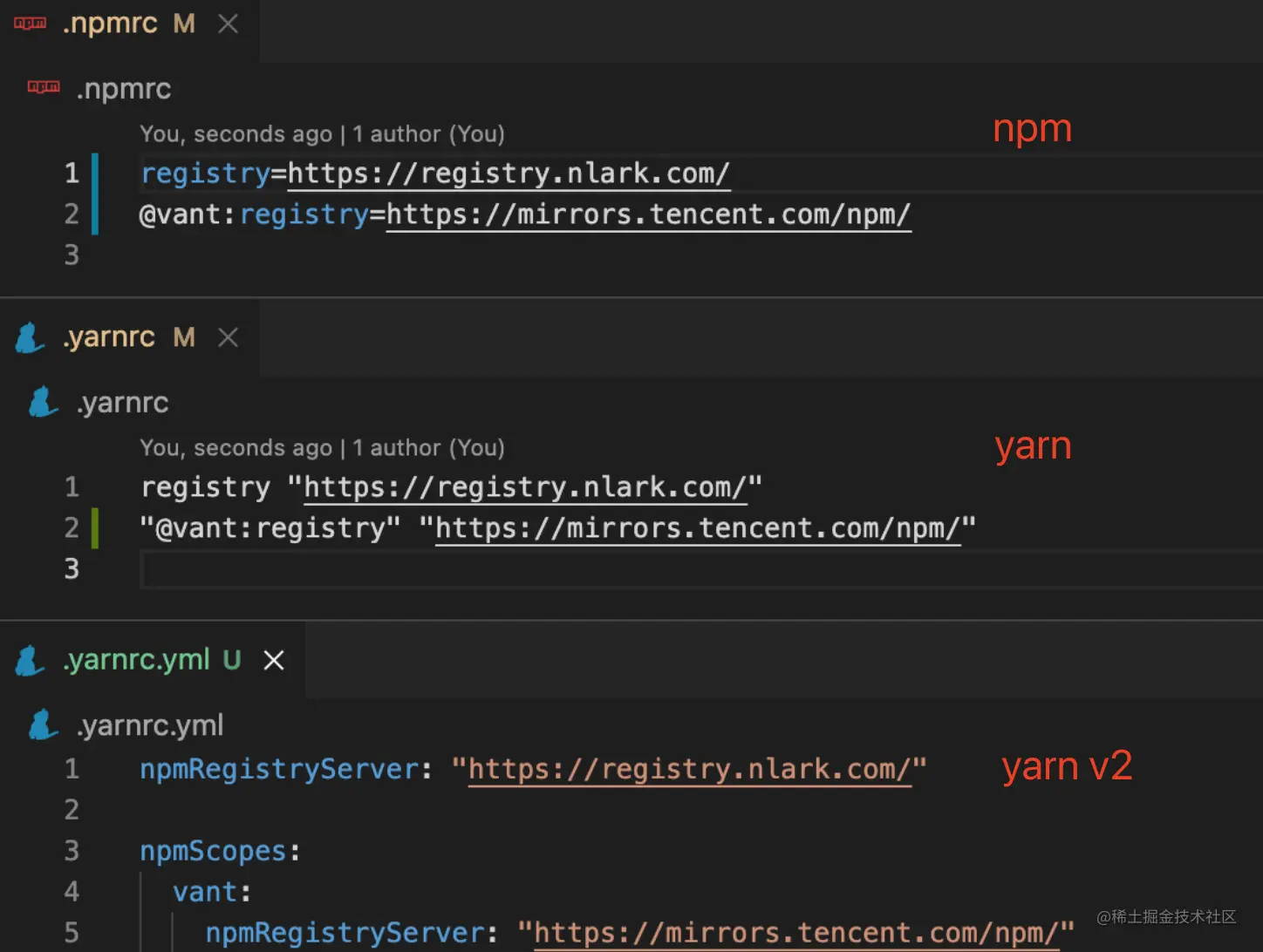
Task: Open the mirrors.tencent.com link in .npmrc
Action: tap(649, 214)
